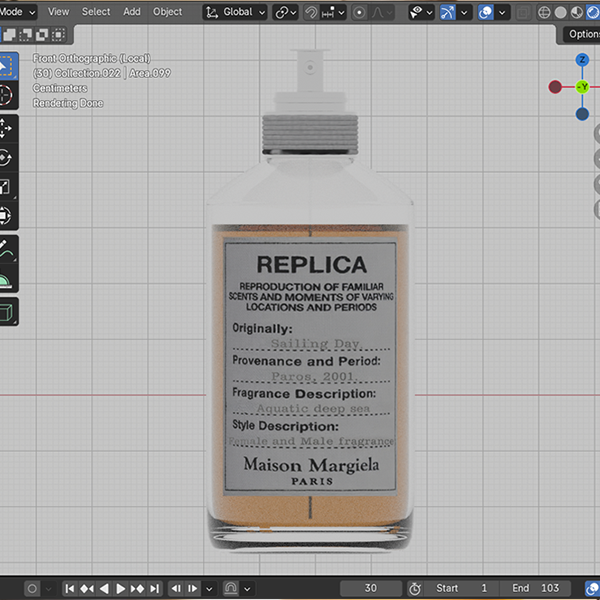
Task: Click the green -Y axis gizmo handle
Action: point(582,87)
